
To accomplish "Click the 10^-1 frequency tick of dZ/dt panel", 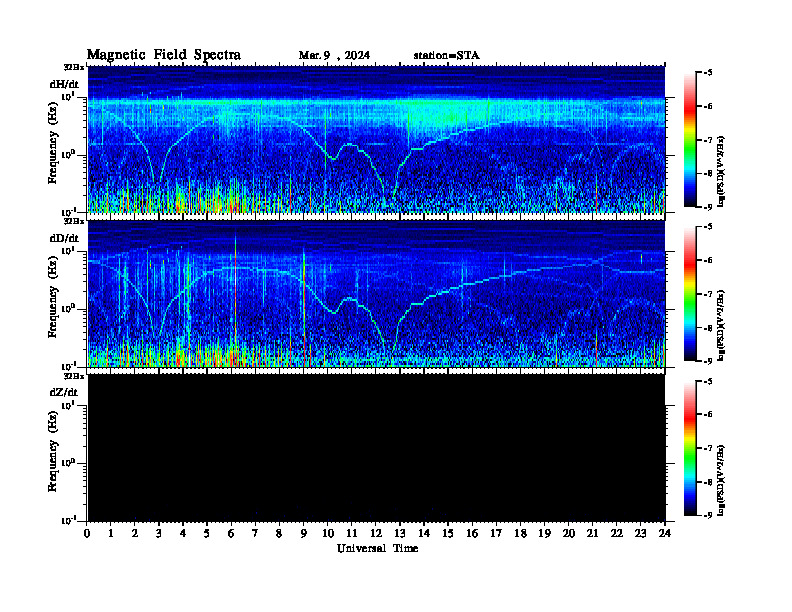I will click(68, 520).
